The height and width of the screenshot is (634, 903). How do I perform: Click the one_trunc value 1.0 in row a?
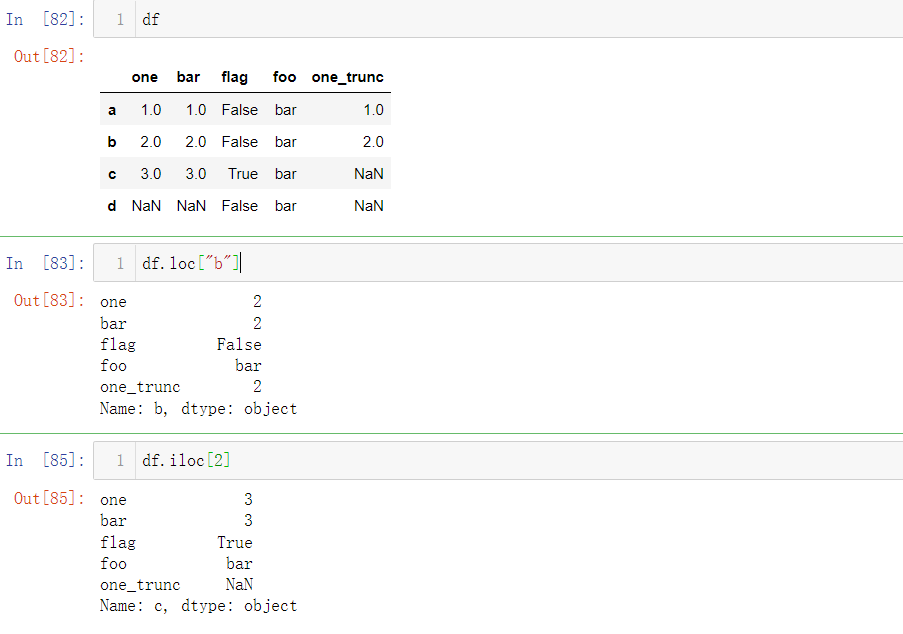(x=373, y=109)
